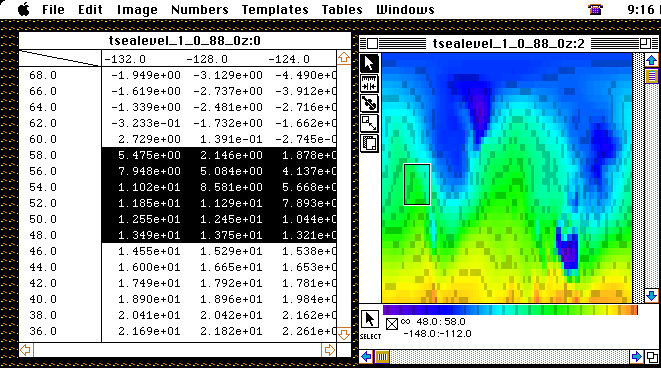Click column header -124.0
This screenshot has height=368, width=661.
pos(289,59)
